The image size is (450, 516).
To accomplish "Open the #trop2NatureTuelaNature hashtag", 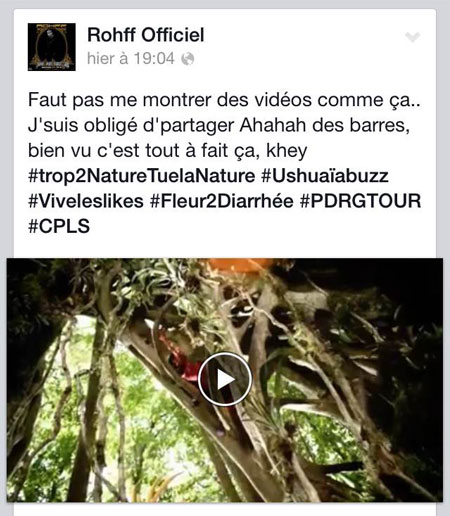I will coord(142,176).
